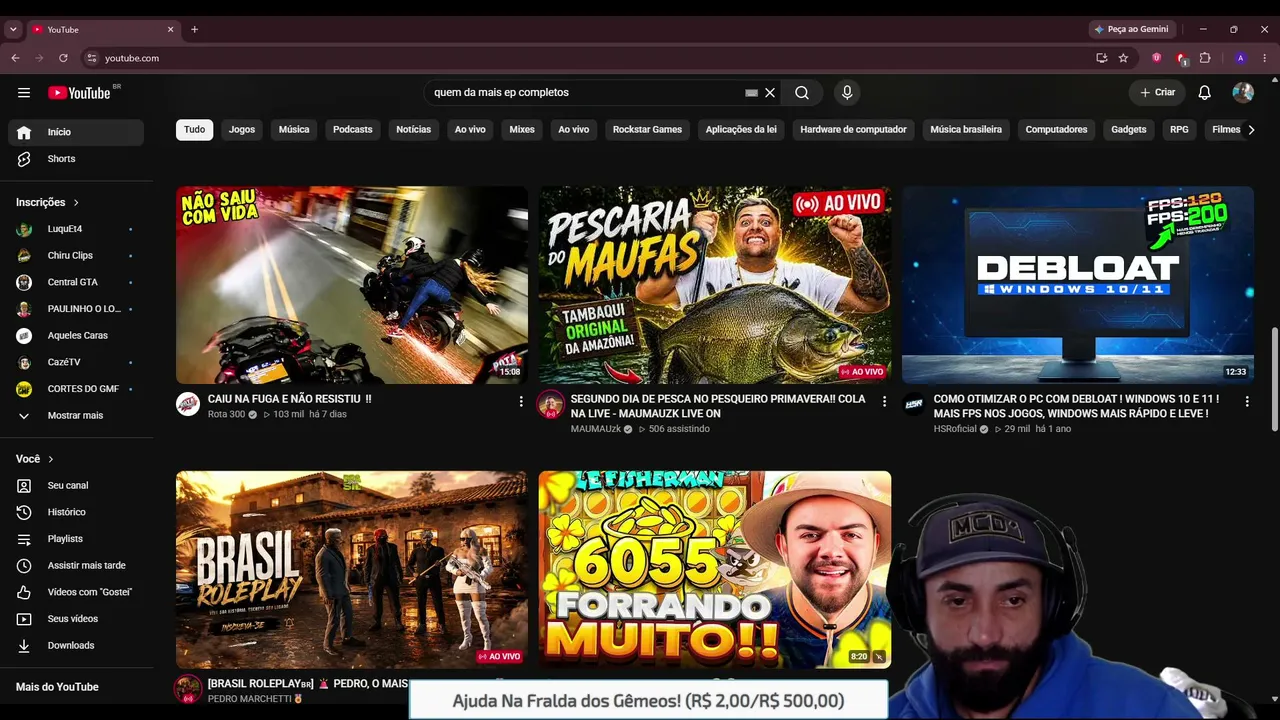Open the Chrome three-dot menu
The width and height of the screenshot is (1280, 720).
pos(1265,58)
